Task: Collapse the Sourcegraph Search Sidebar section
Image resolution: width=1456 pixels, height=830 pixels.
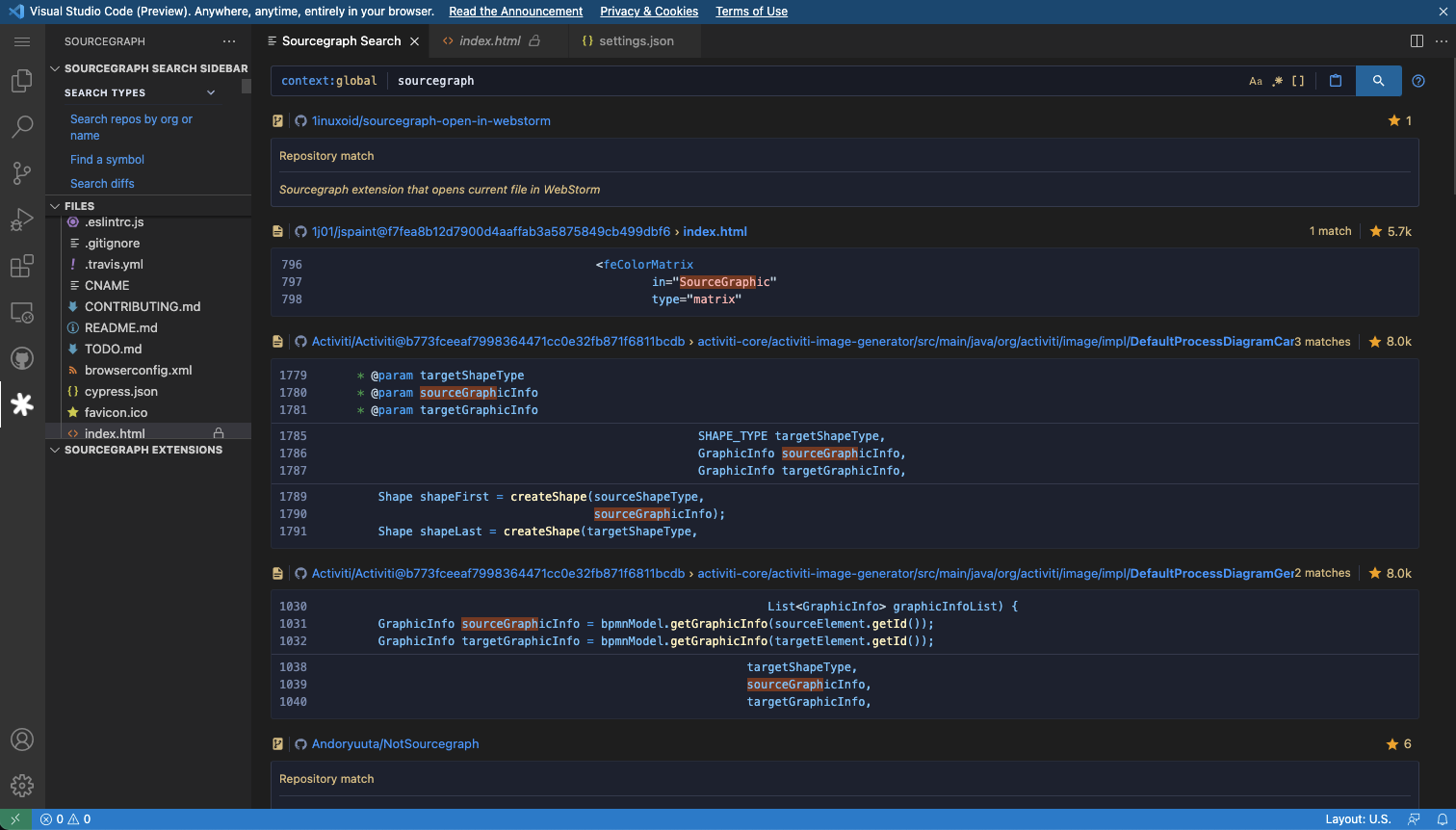Action: tap(55, 68)
